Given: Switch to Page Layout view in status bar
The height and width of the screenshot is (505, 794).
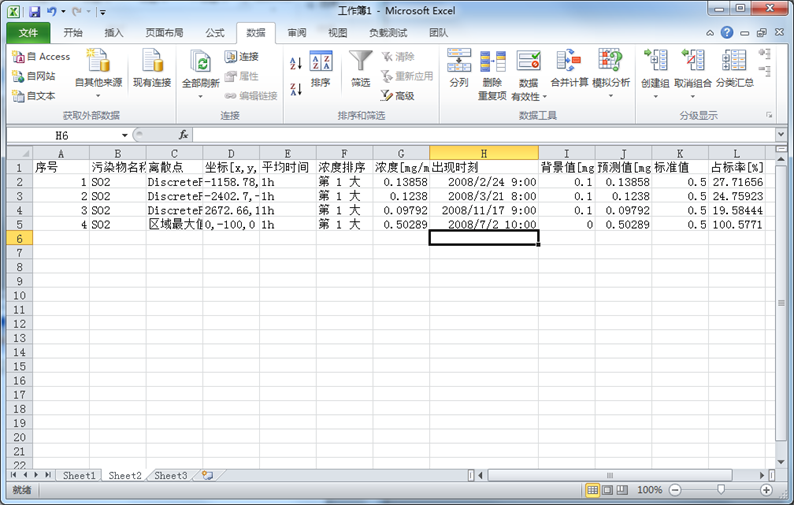Looking at the screenshot, I should [607, 490].
